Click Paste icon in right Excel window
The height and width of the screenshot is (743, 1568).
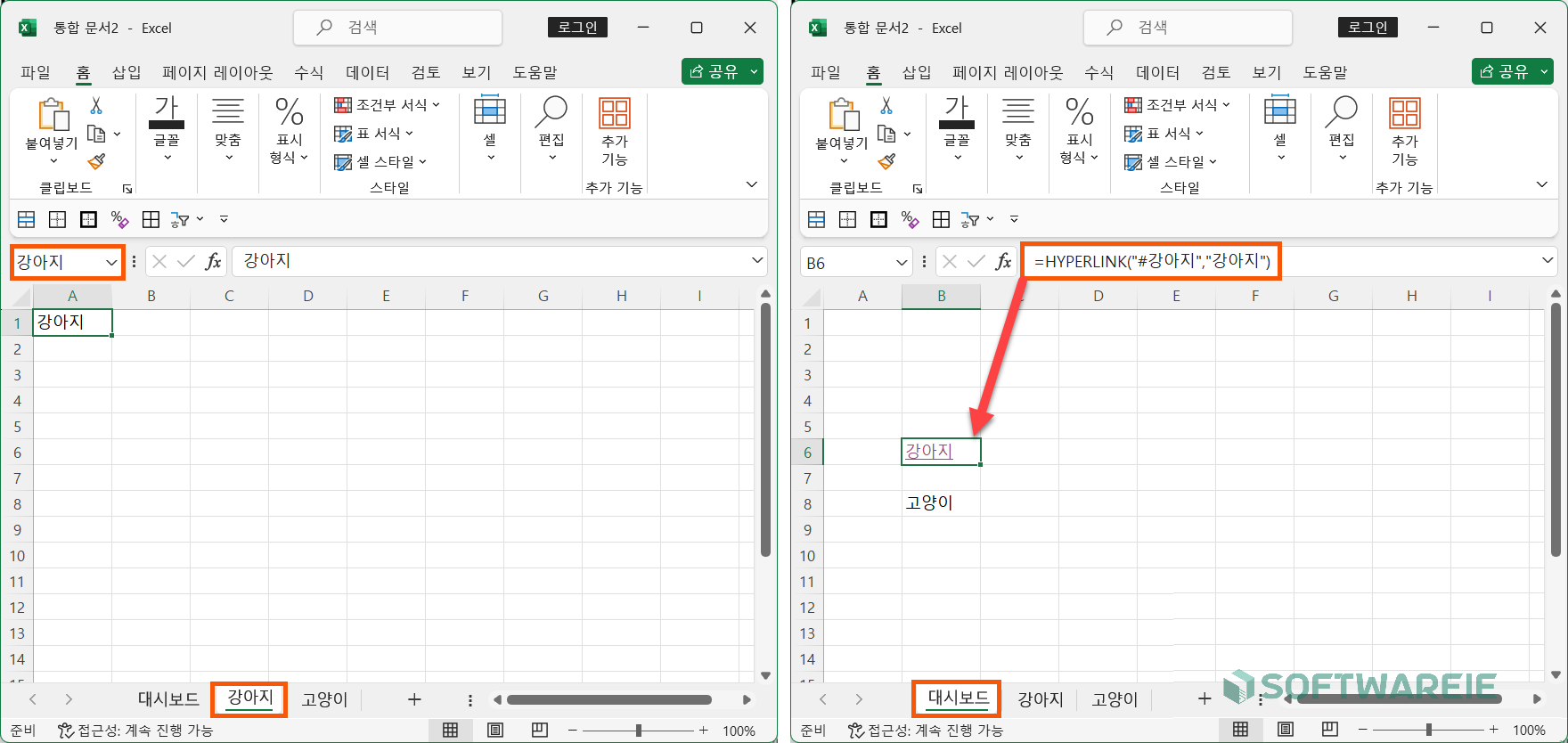843,115
